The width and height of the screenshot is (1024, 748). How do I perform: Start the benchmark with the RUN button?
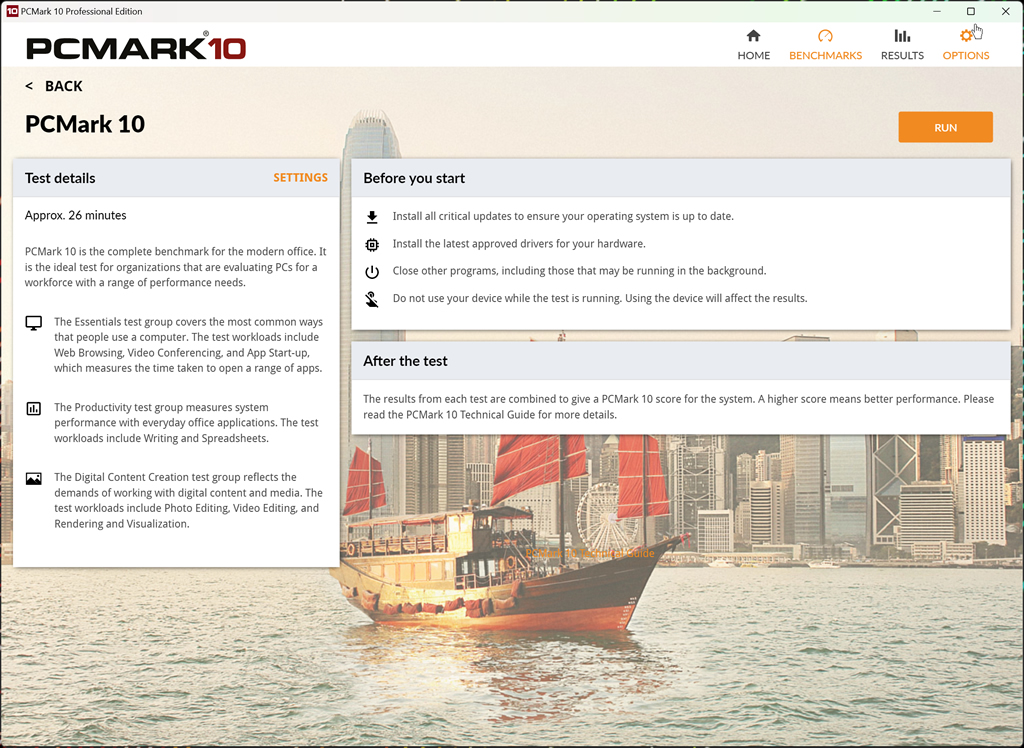945,127
